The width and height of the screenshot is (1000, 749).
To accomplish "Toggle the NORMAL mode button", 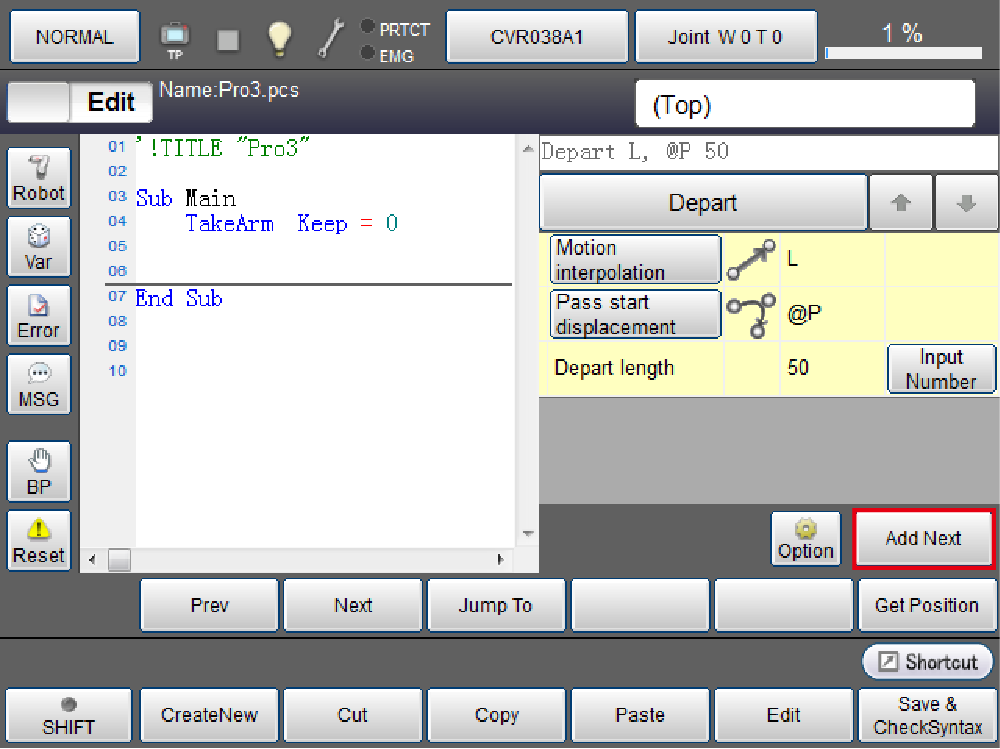I will (x=74, y=37).
